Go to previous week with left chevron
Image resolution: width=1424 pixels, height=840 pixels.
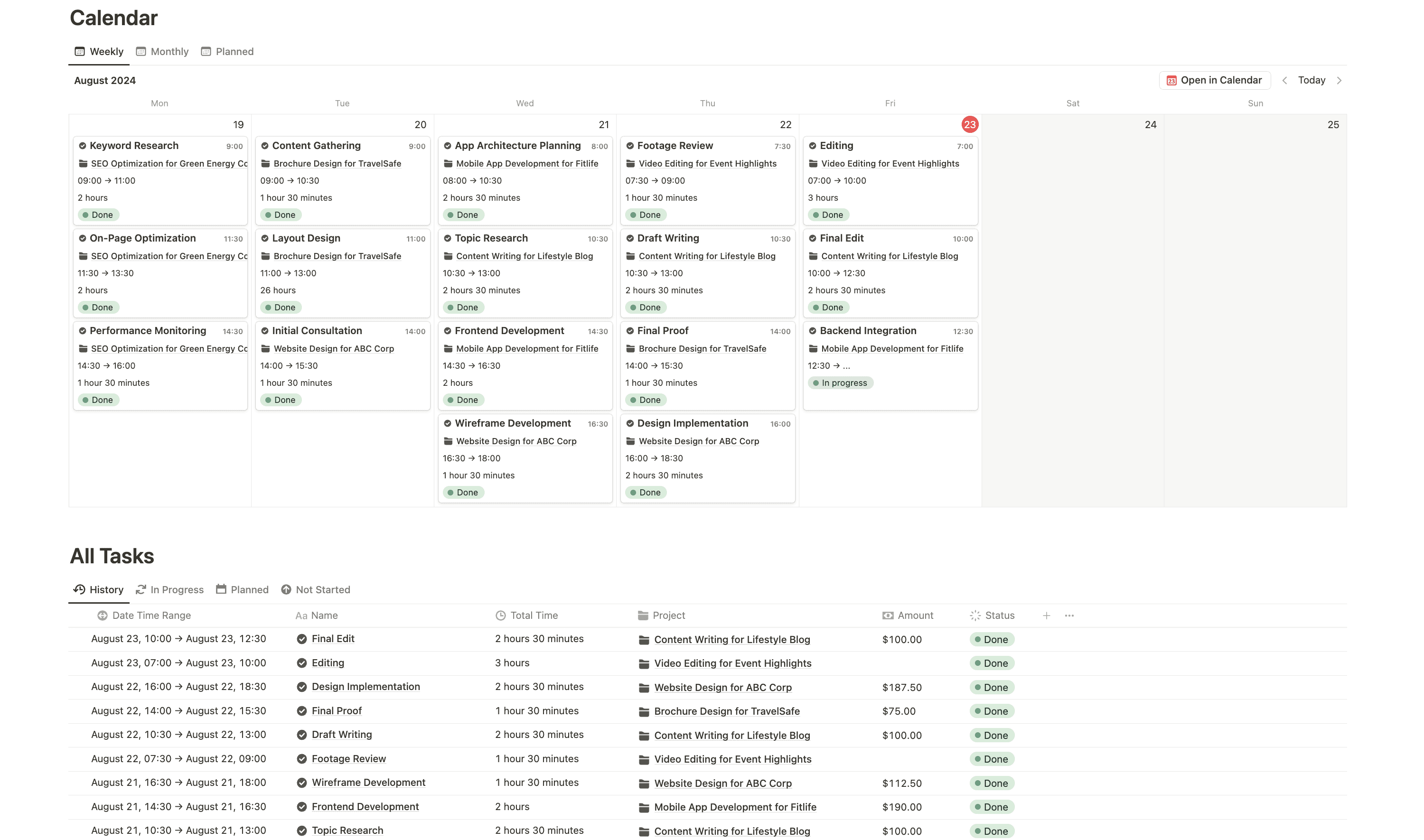pyautogui.click(x=1284, y=80)
